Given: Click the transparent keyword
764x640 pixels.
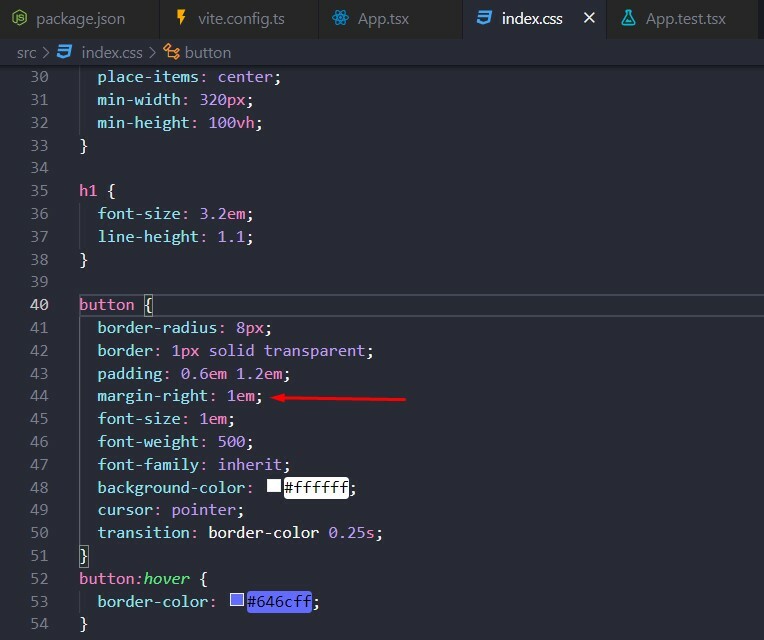Looking at the screenshot, I should click(x=314, y=351).
